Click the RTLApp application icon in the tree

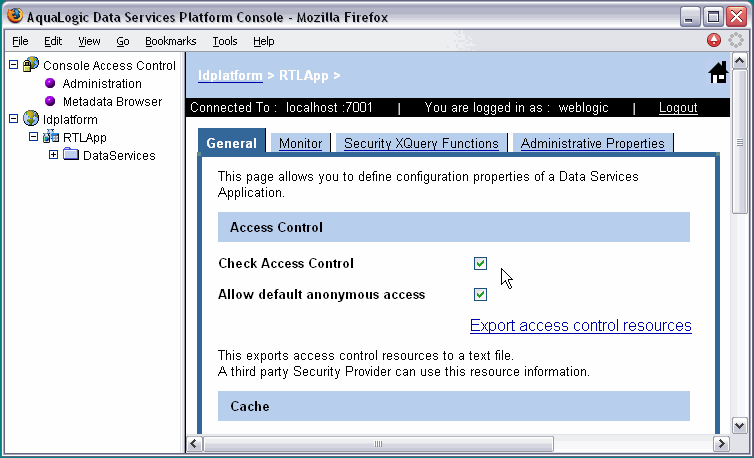(50, 137)
